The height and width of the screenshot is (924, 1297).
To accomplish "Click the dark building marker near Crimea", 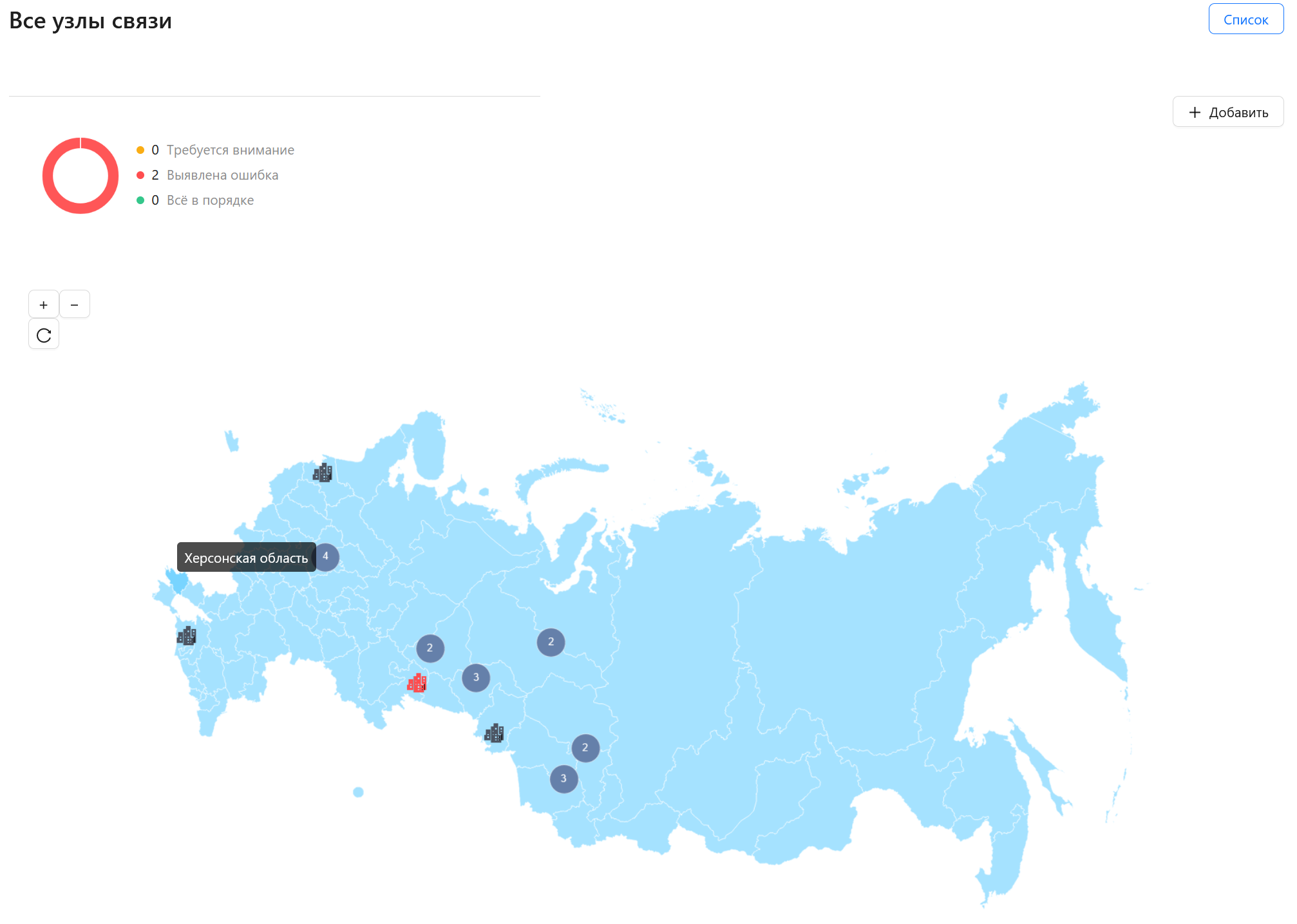I will 187,636.
